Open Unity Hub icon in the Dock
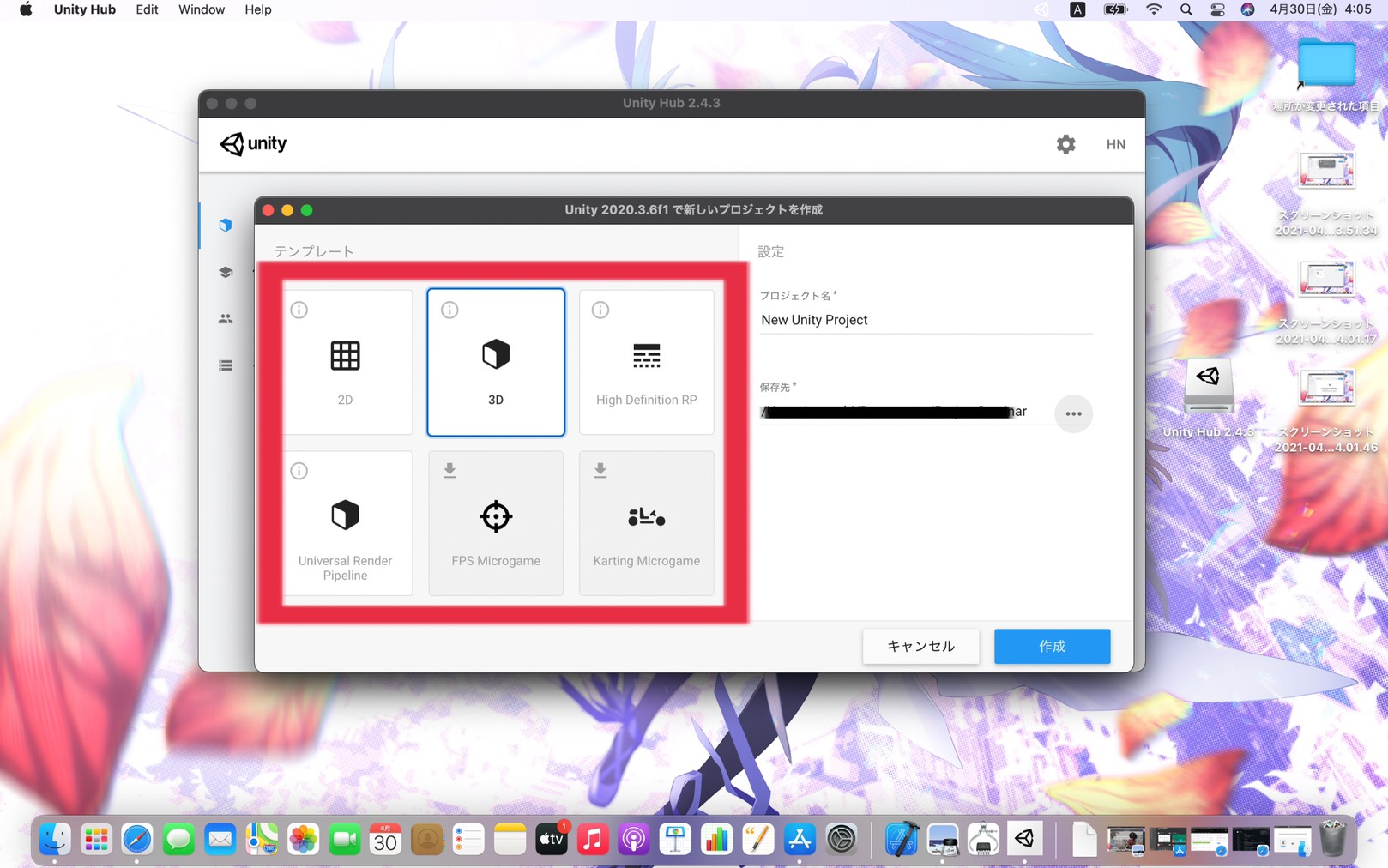1388x868 pixels. [1024, 840]
